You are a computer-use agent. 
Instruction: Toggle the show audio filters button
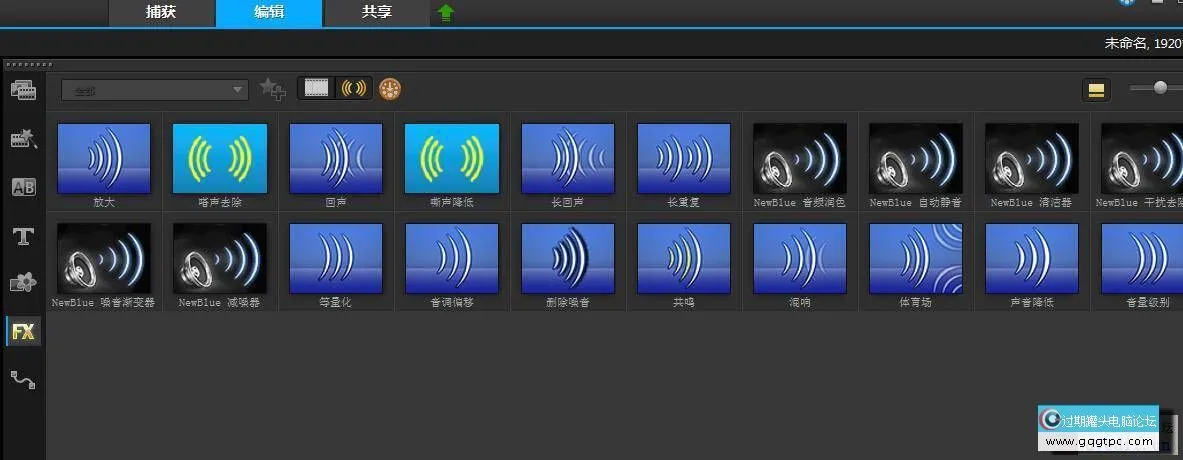click(x=354, y=89)
